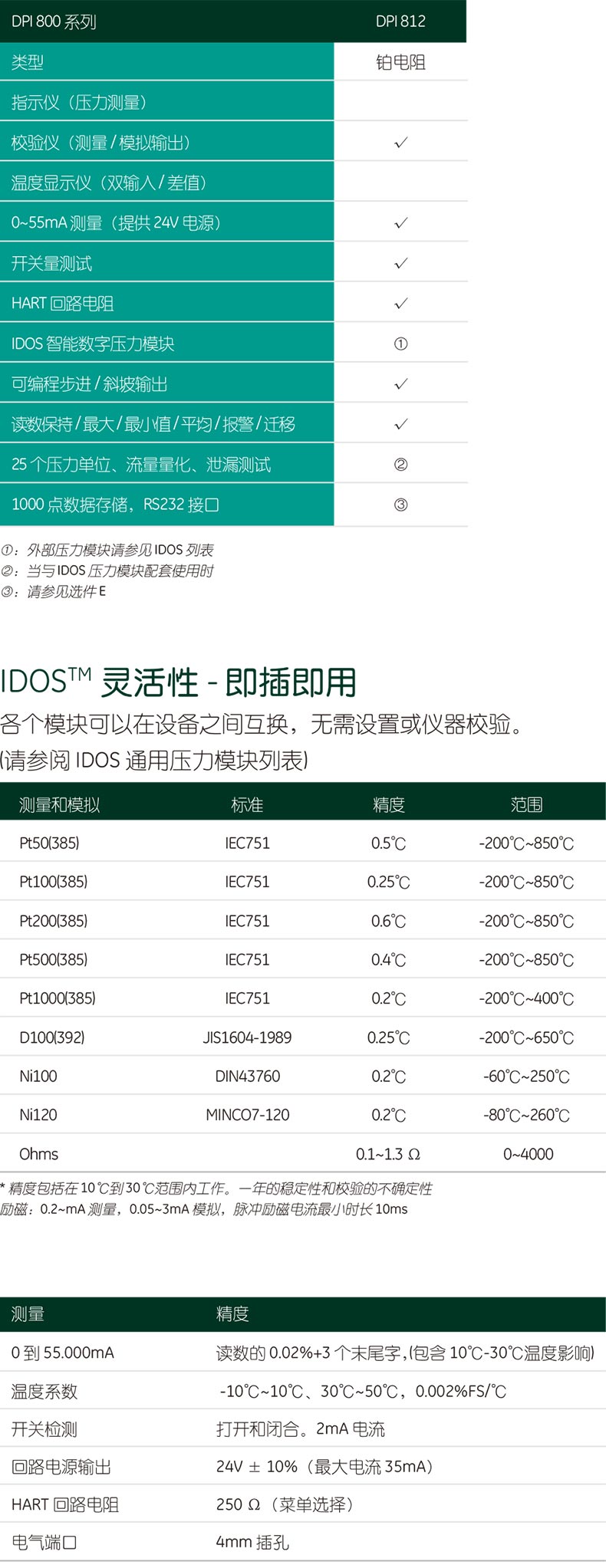The height and width of the screenshot is (1568, 606).
Task: Click the checkmark in the 读数保持 row
Action: [400, 424]
